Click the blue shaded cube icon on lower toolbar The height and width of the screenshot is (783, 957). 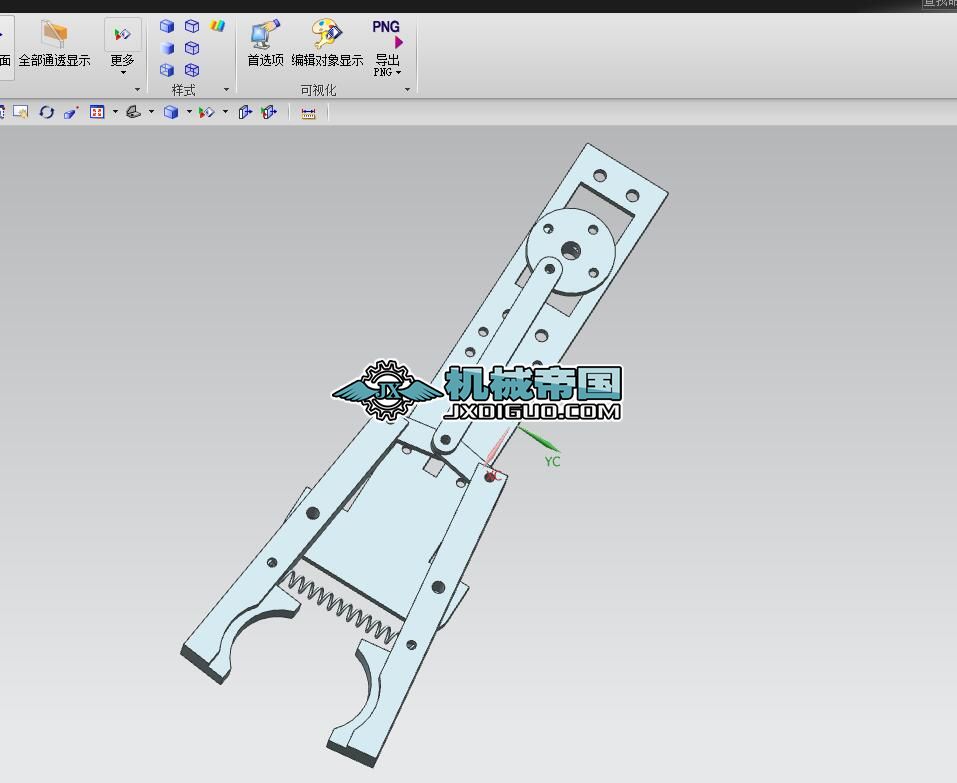169,112
